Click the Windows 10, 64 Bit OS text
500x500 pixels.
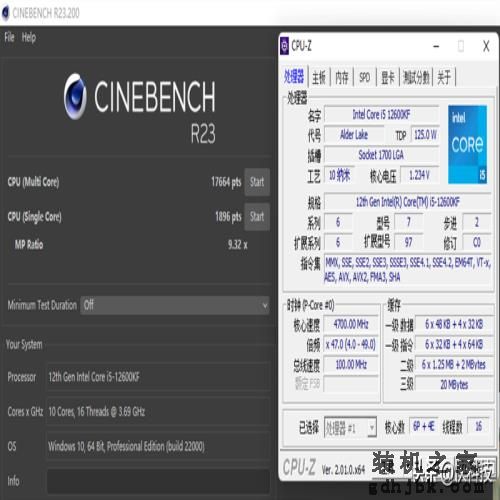tap(126, 446)
